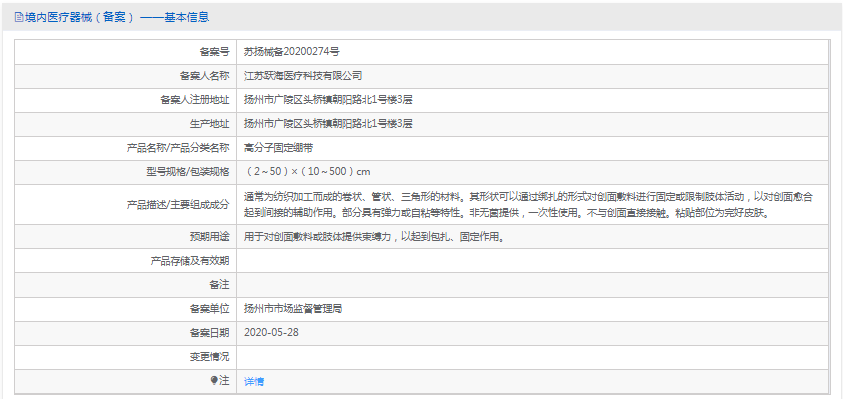This screenshot has height=399, width=843.
Task: Select the address value in 备案人注册地址 row
Action: point(328,100)
